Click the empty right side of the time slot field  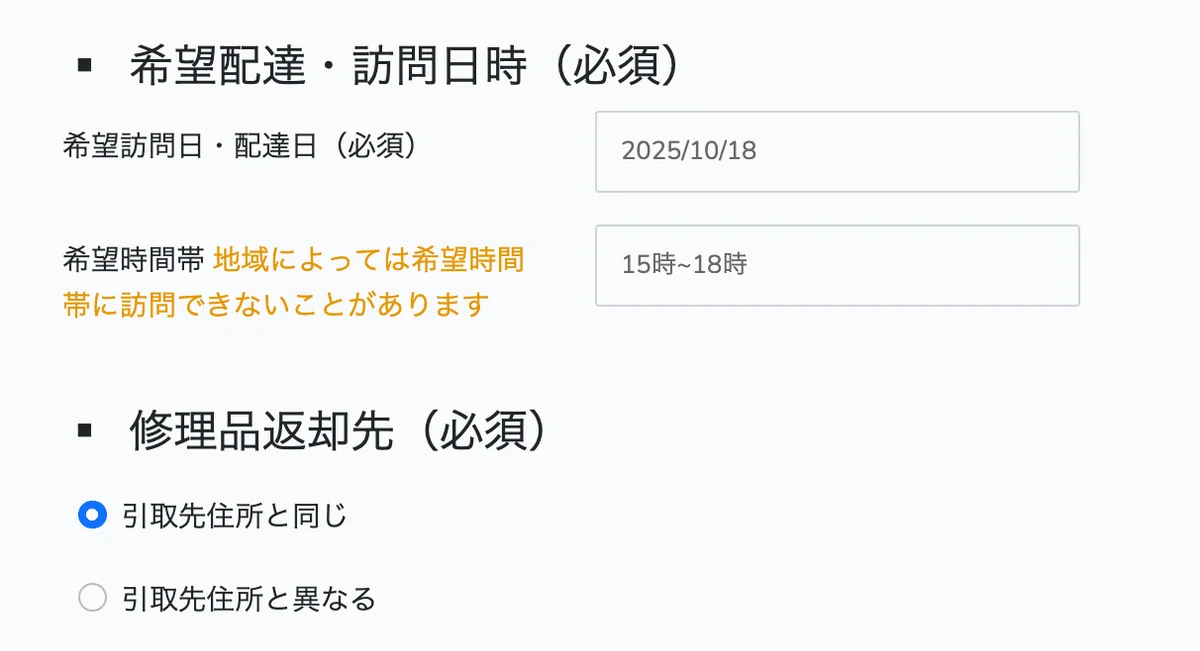click(950, 265)
